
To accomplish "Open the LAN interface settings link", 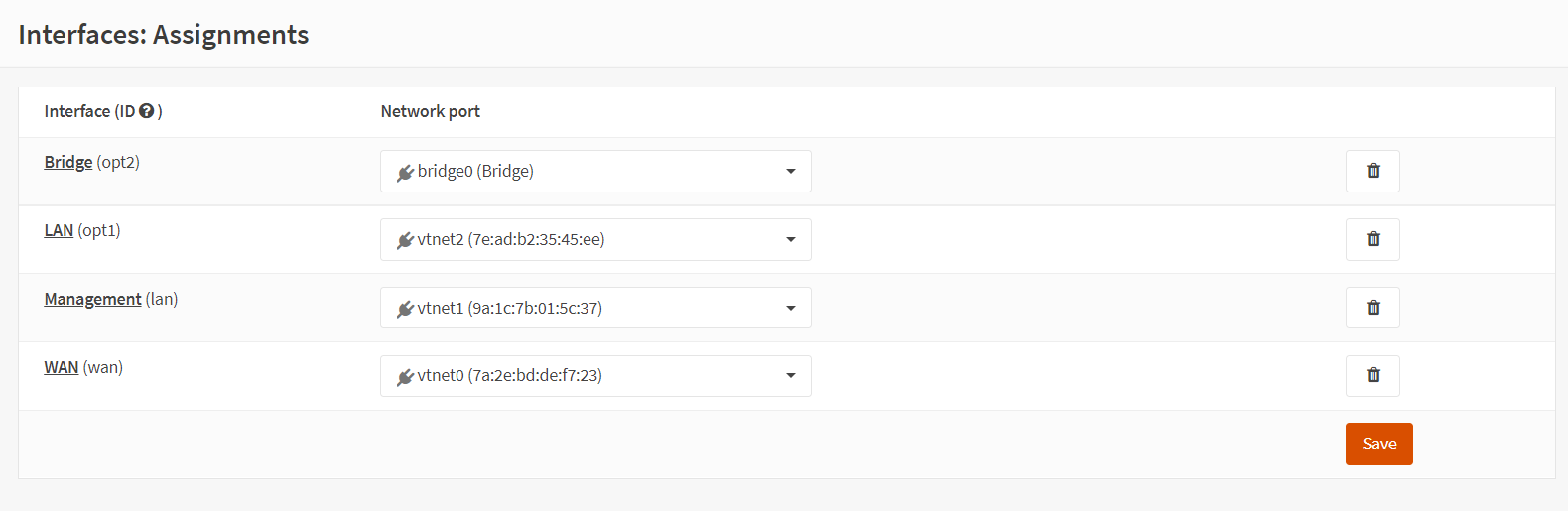I will tap(59, 230).
